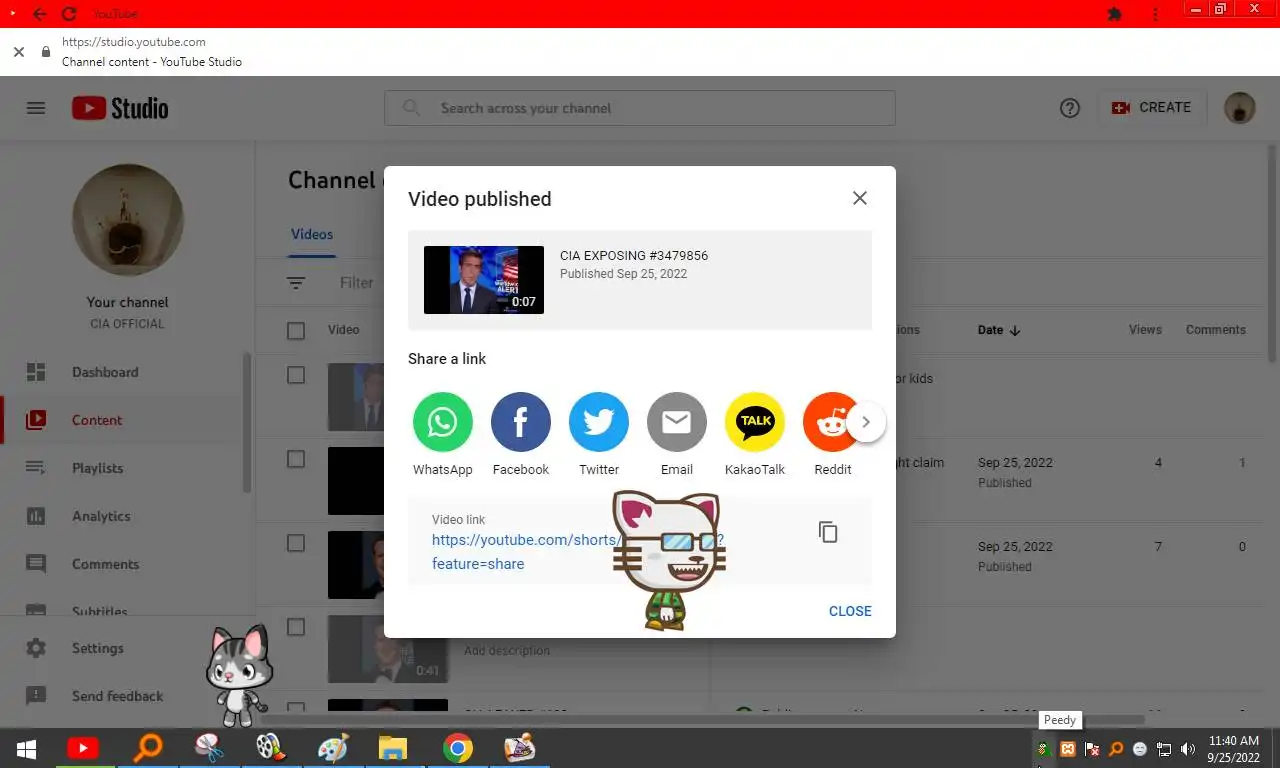The height and width of the screenshot is (768, 1280).
Task: Open the CIA EXPOSING video thumbnail
Action: pos(484,280)
